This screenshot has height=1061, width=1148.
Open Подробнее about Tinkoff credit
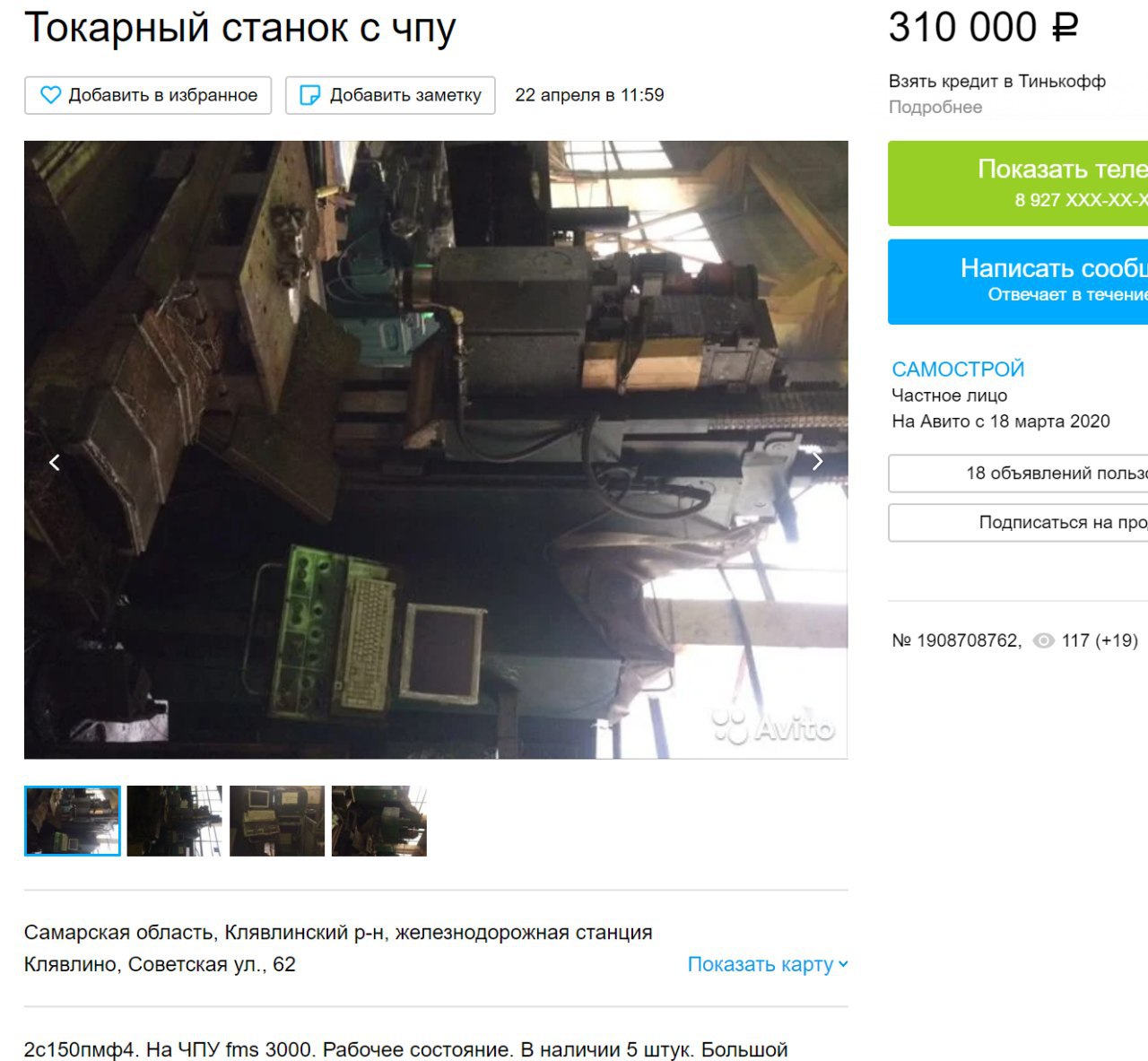pos(935,107)
